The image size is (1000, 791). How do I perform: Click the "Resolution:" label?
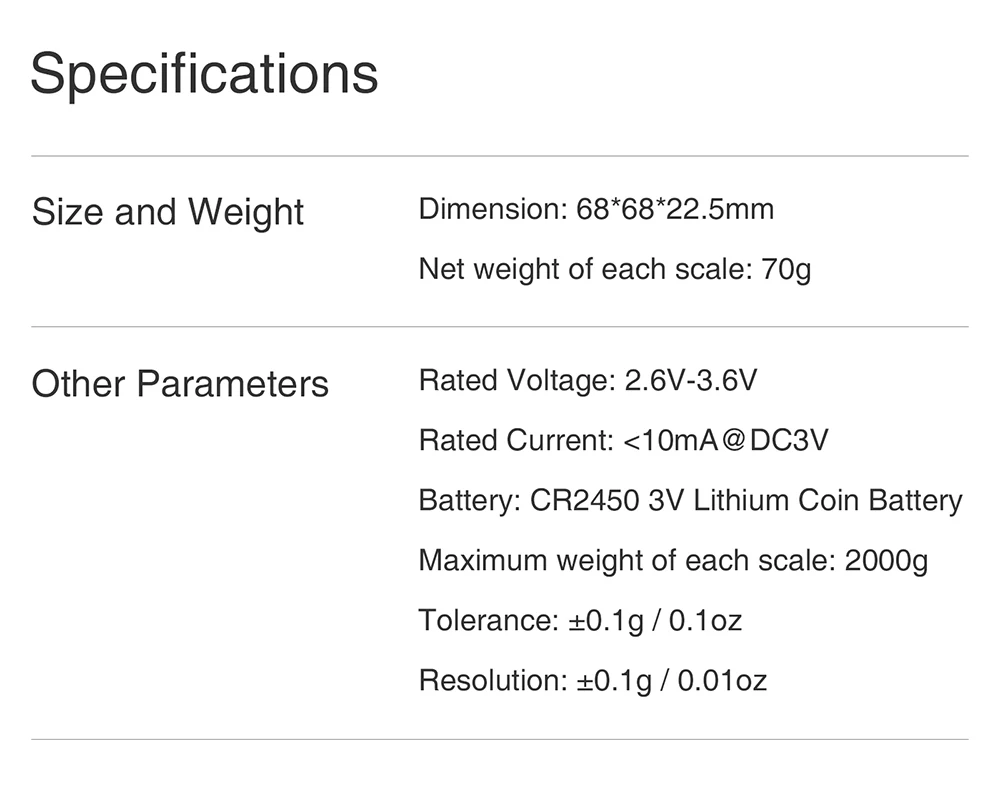point(493,681)
